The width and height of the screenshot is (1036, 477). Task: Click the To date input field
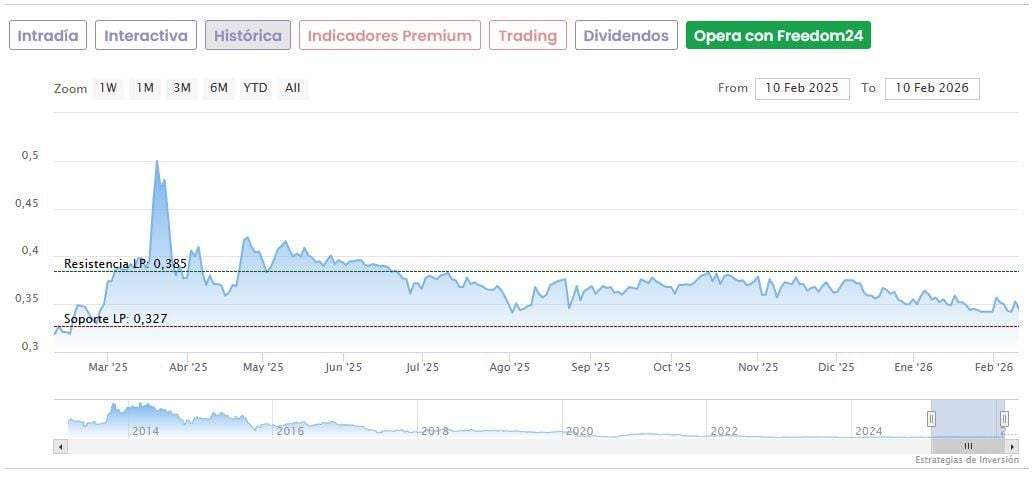point(932,88)
